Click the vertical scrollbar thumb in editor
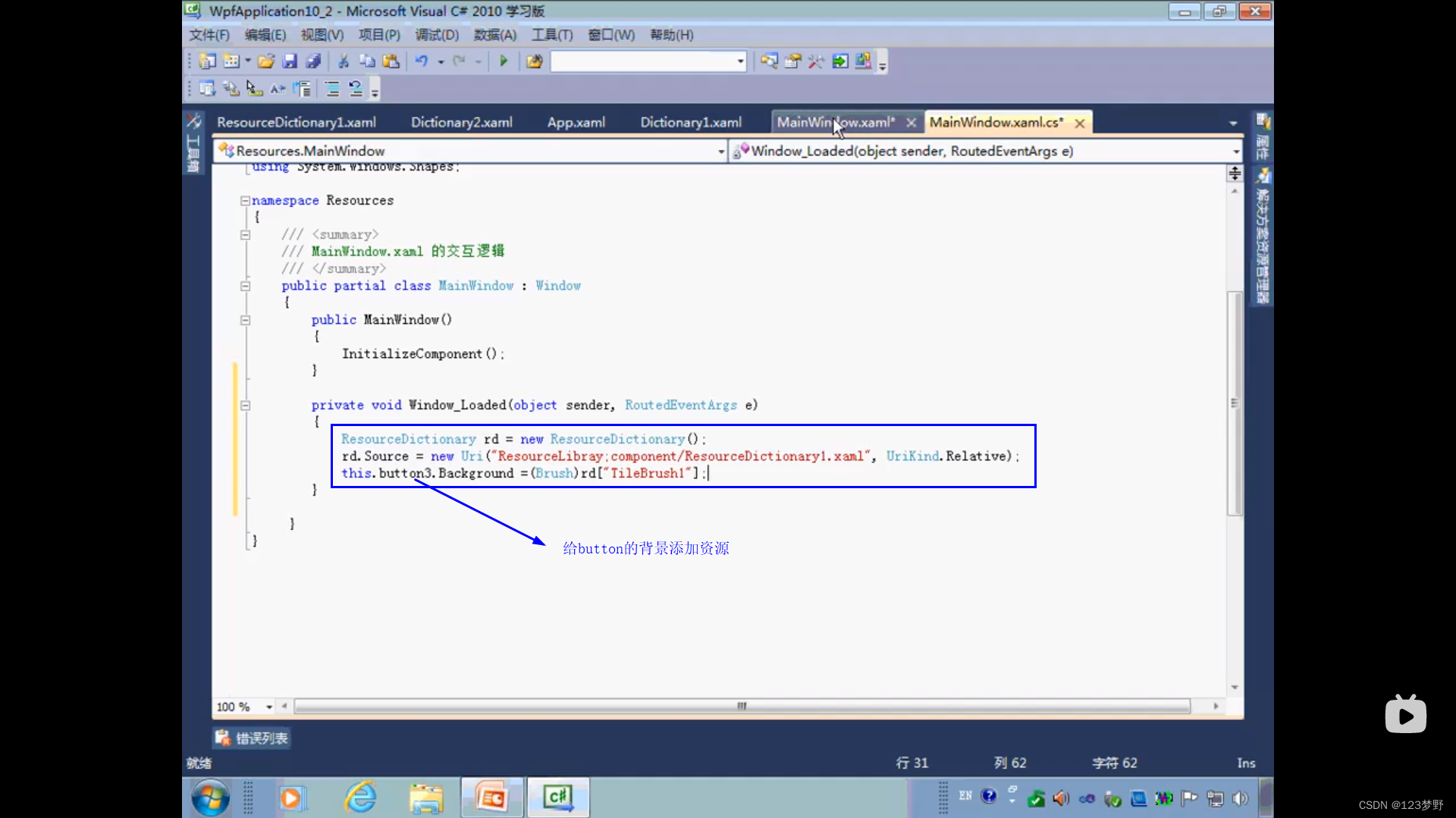Image resolution: width=1456 pixels, height=818 pixels. 1235,403
